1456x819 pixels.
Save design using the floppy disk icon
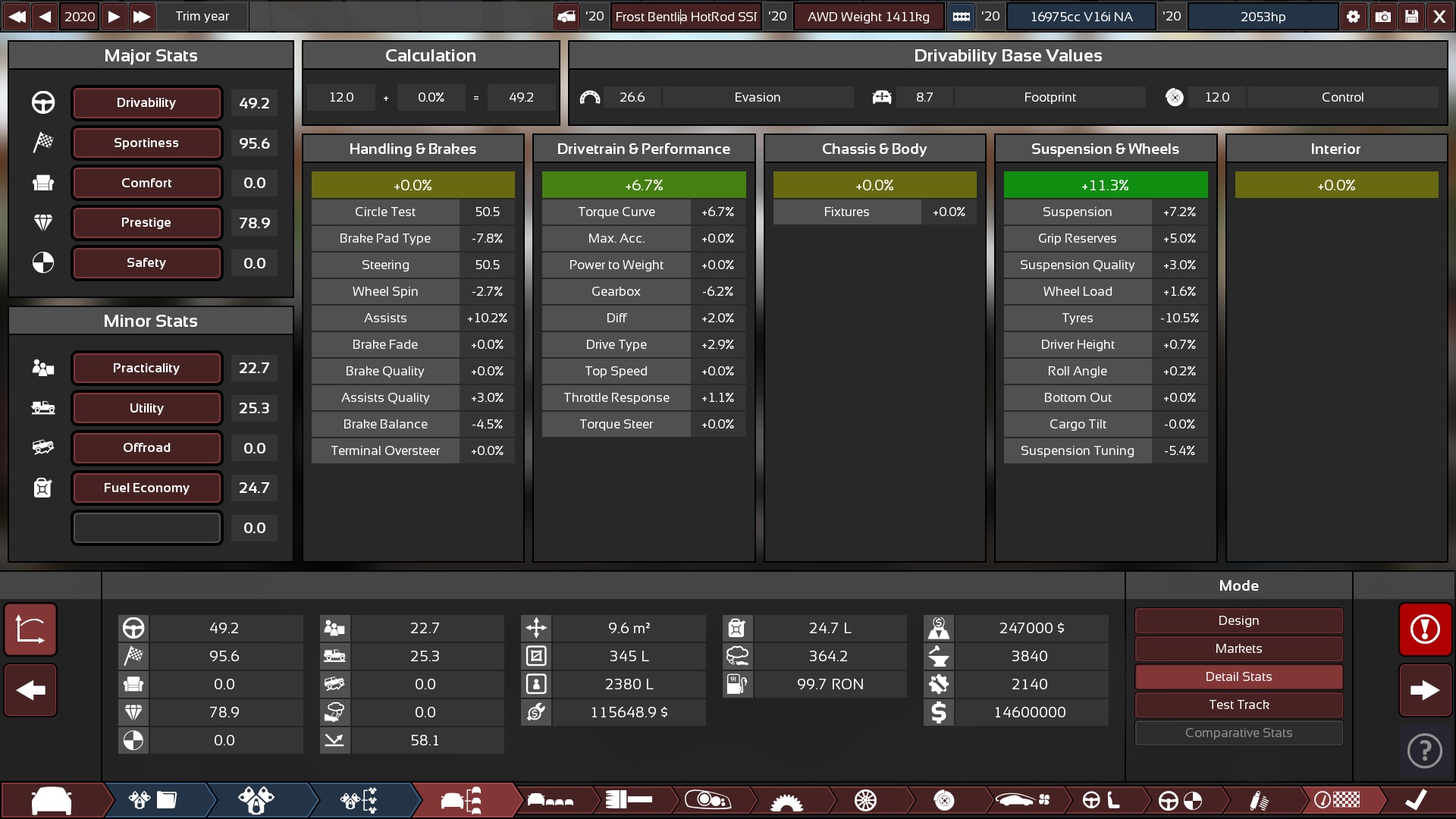[1411, 16]
